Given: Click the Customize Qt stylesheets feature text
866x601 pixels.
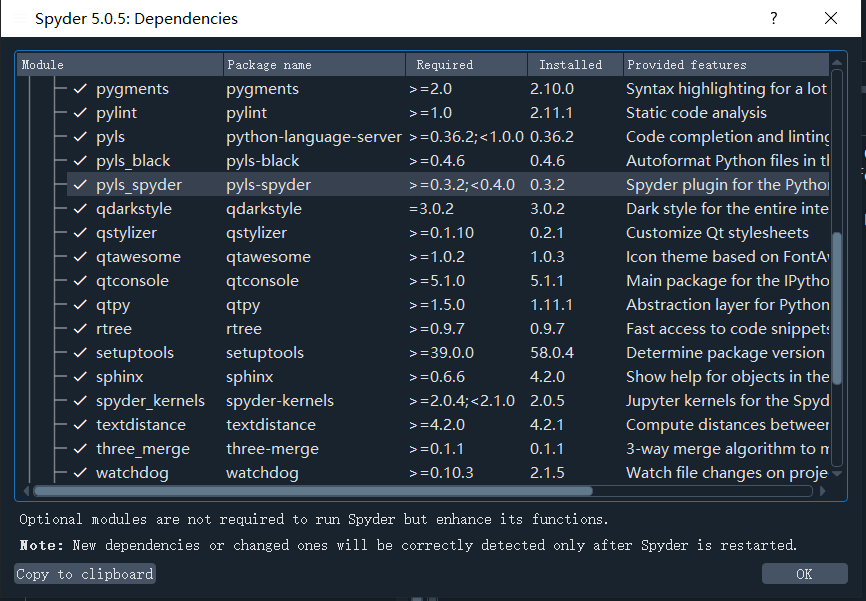Looking at the screenshot, I should 717,233.
